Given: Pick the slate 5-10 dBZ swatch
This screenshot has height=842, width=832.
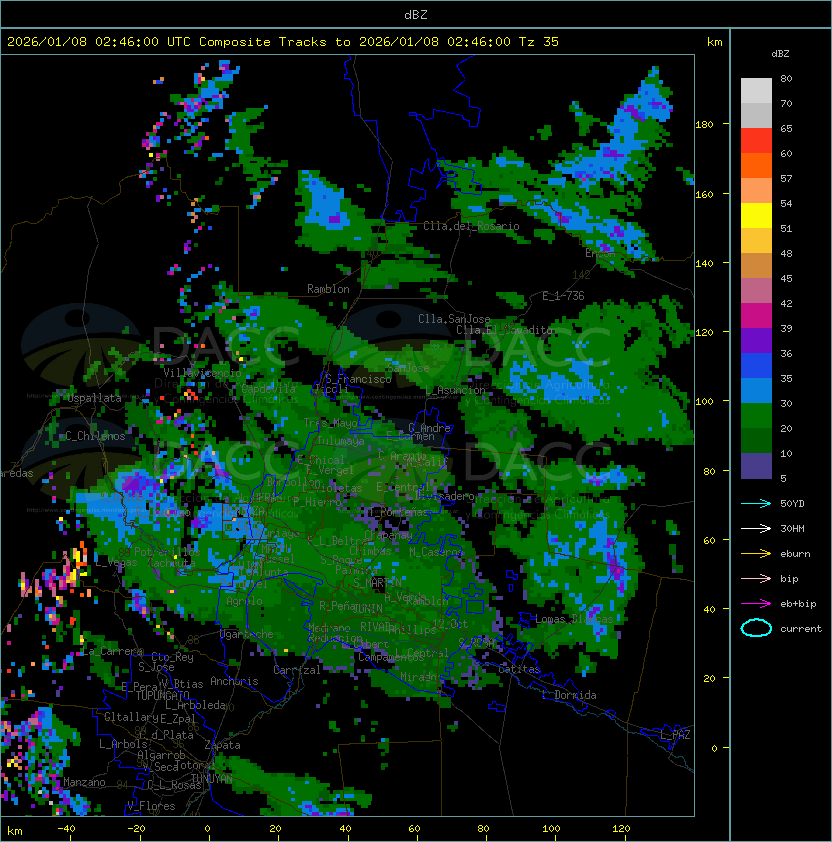Looking at the screenshot, I should (756, 466).
